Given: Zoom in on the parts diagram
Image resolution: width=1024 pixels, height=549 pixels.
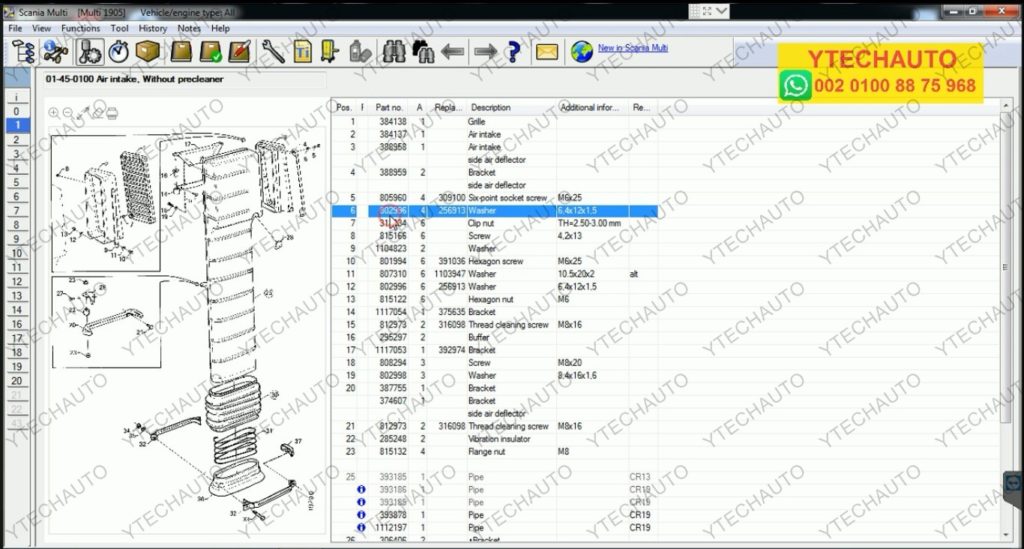Looking at the screenshot, I should [x=53, y=112].
